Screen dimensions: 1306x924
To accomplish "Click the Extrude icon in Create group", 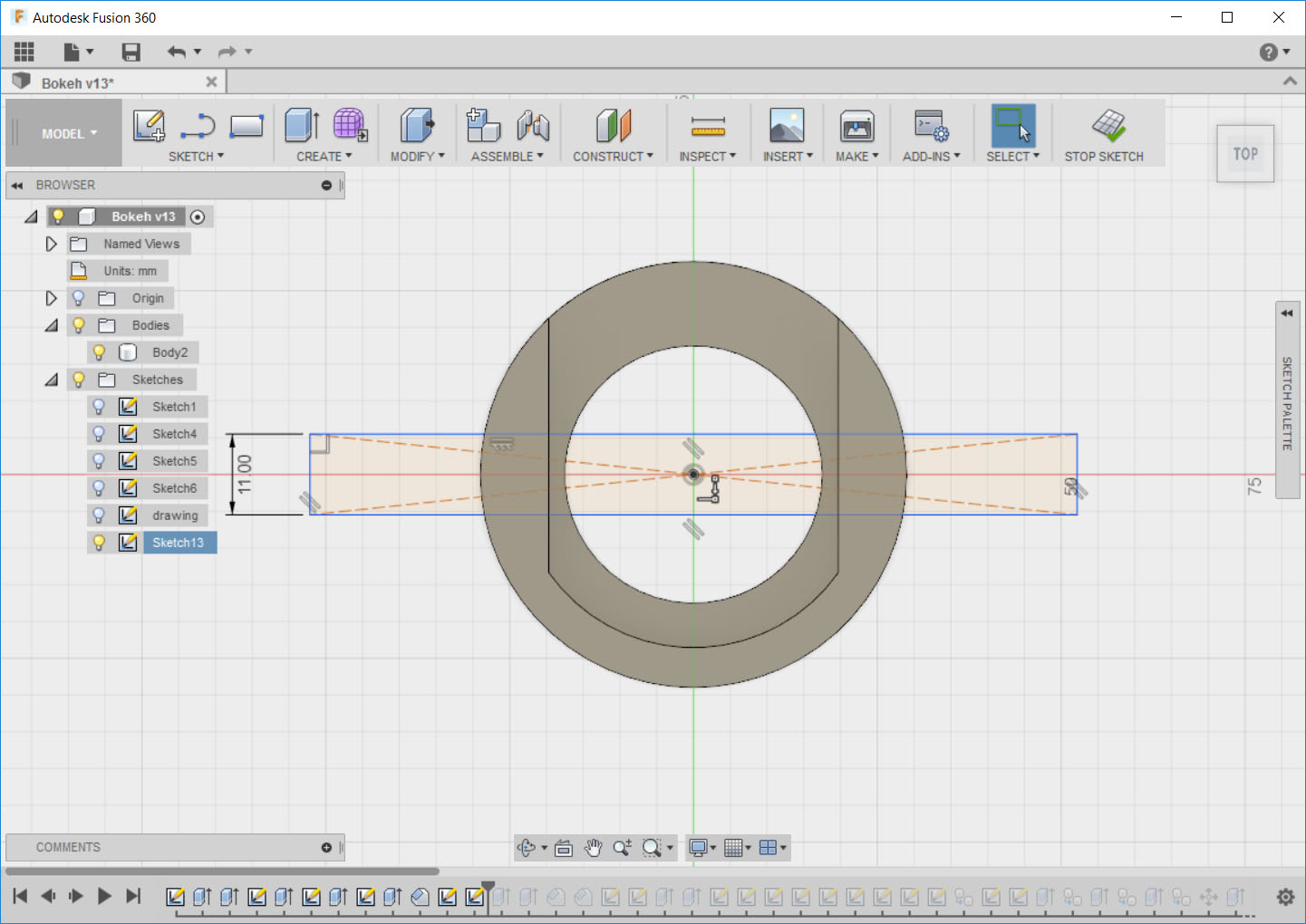I will click(x=302, y=126).
